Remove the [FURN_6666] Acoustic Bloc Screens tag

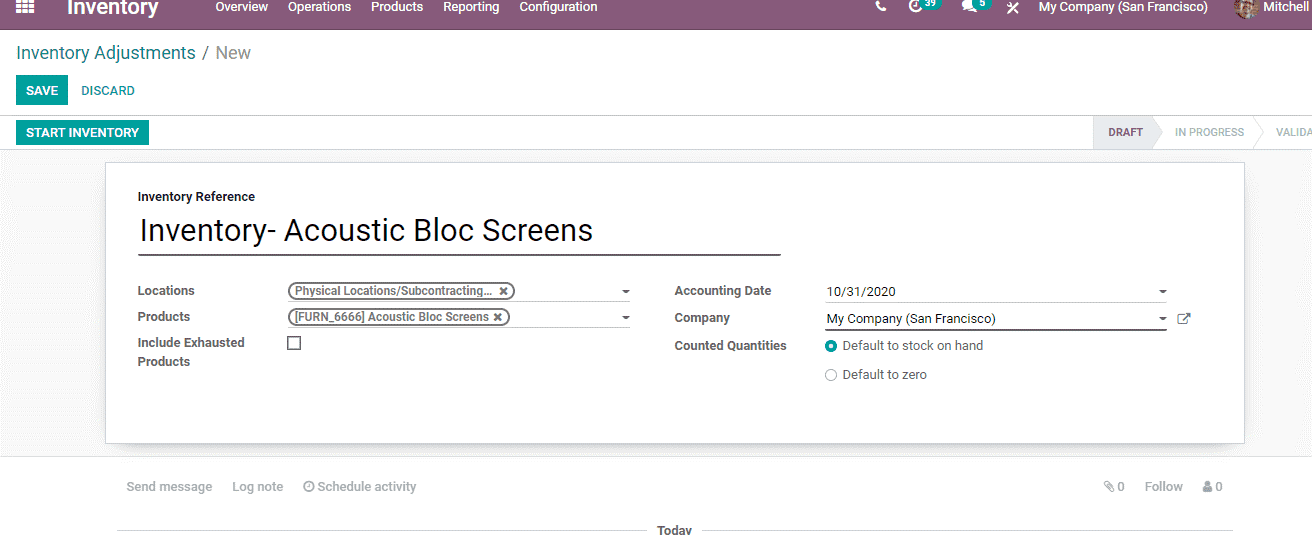pos(498,317)
